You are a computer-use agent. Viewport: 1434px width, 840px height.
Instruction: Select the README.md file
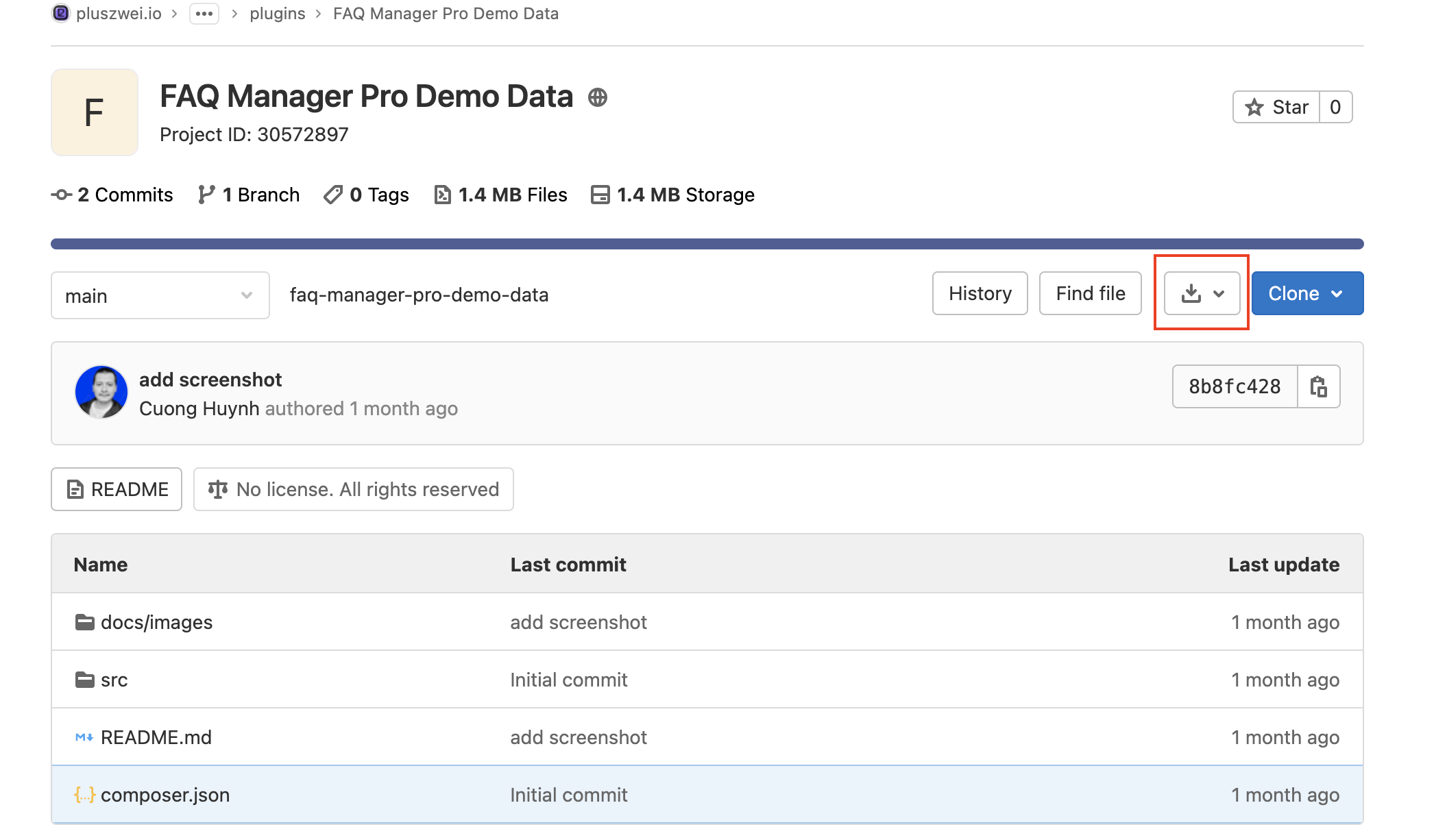pyautogui.click(x=156, y=737)
